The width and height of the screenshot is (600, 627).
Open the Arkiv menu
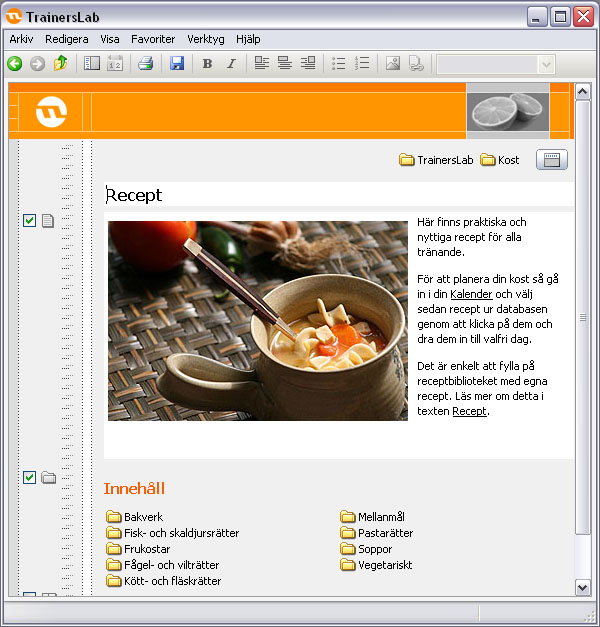coord(21,39)
